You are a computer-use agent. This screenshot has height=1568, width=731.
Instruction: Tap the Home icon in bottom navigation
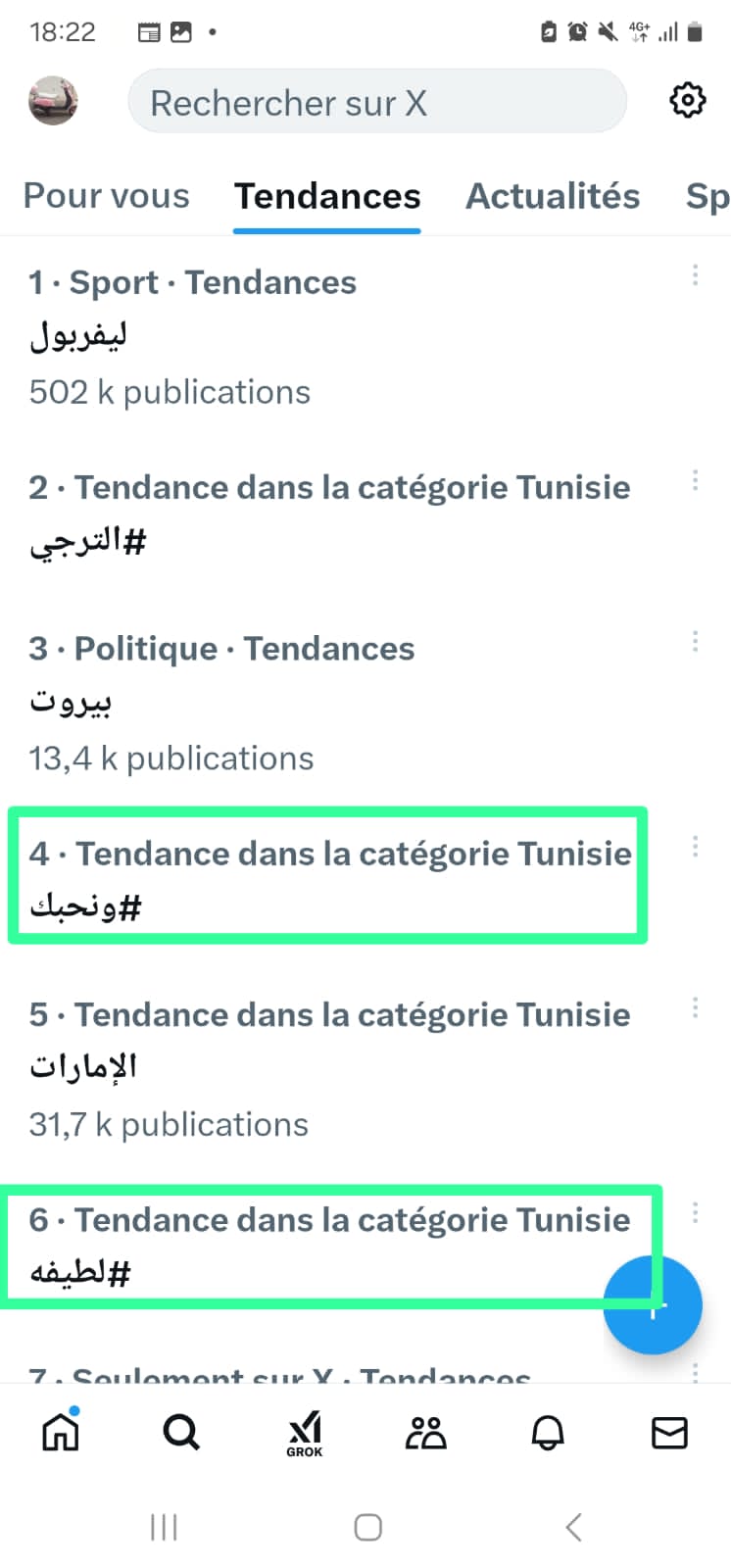click(x=61, y=1433)
